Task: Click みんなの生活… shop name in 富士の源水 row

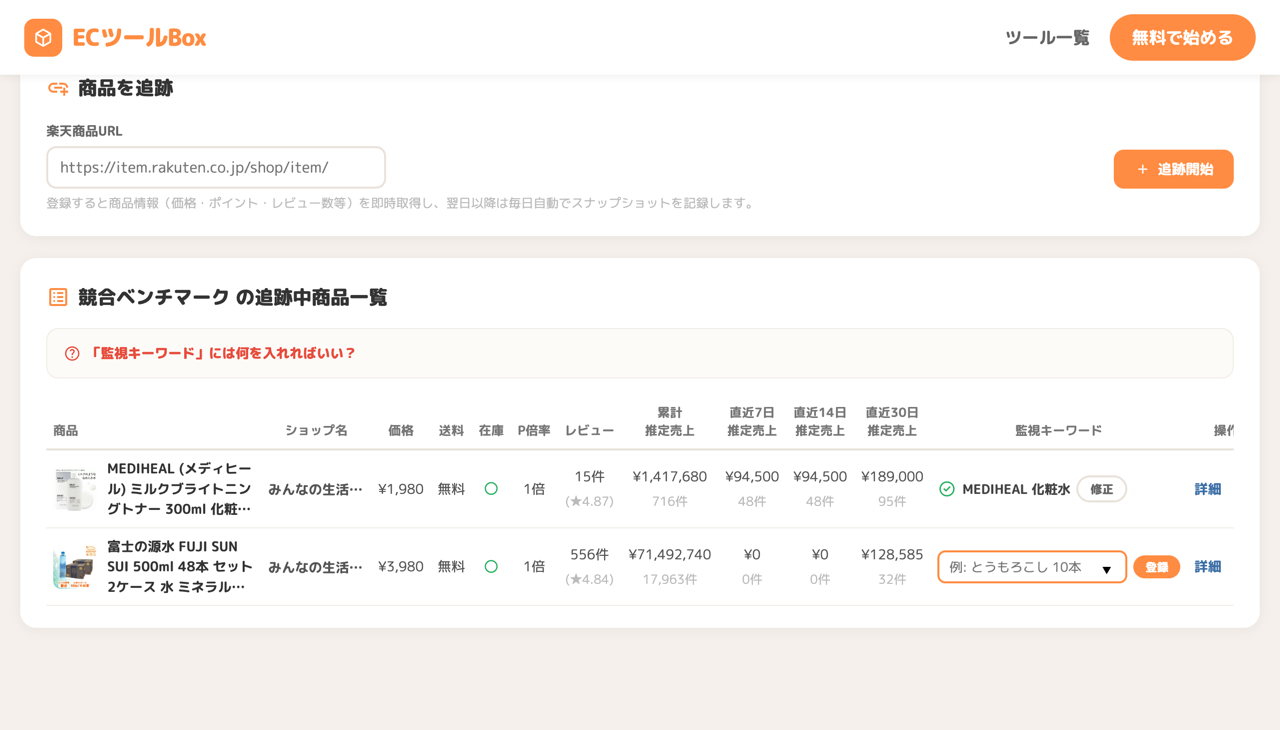Action: [x=315, y=567]
